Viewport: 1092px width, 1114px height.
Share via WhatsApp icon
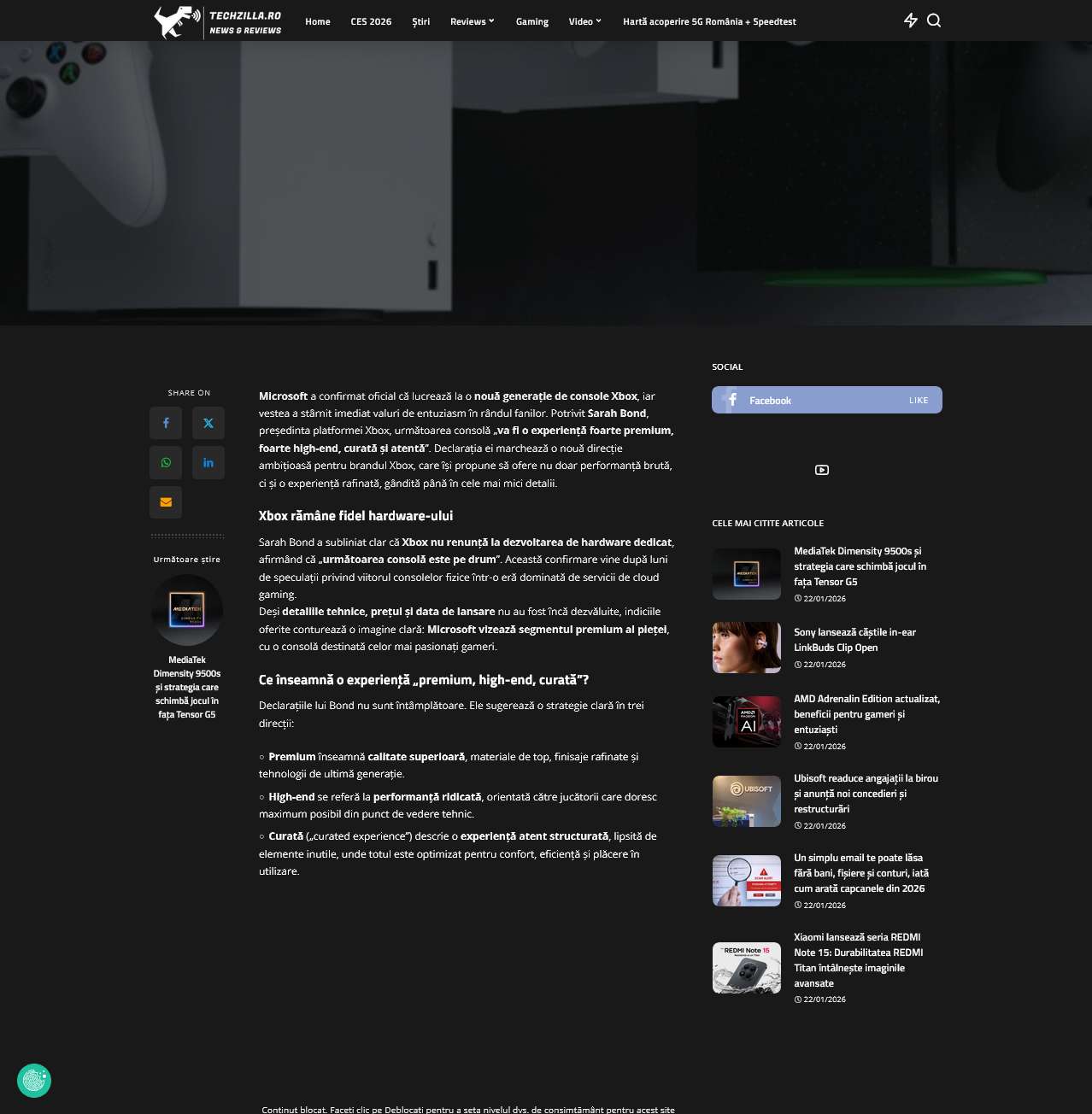point(166,463)
